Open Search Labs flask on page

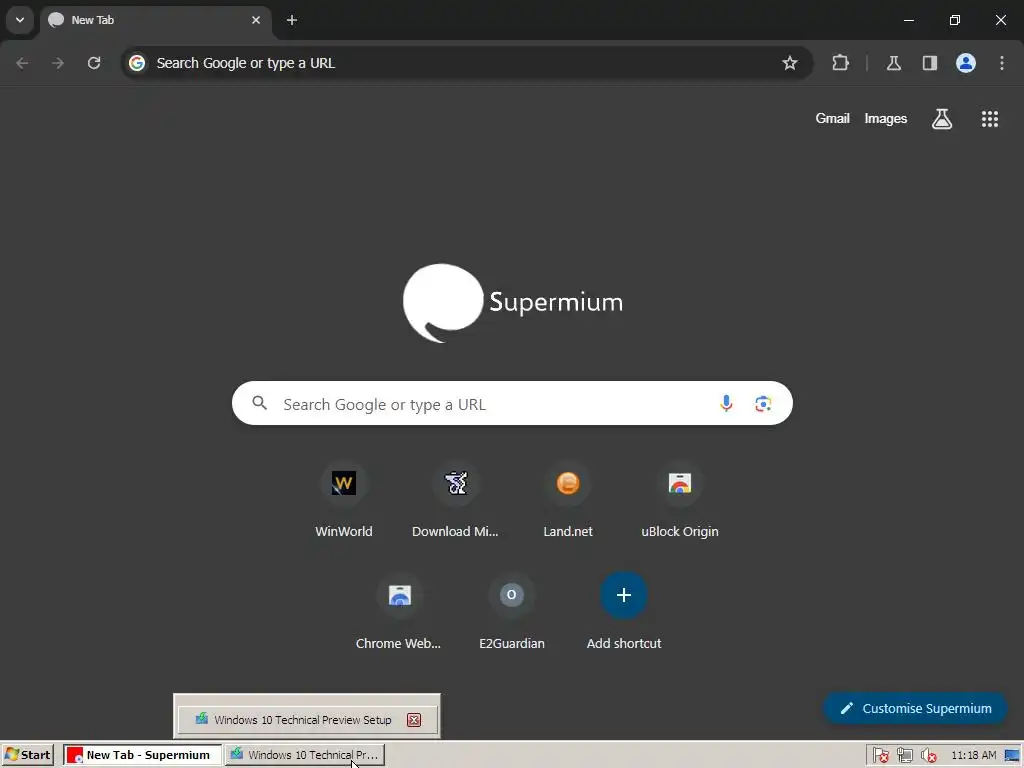point(942,119)
